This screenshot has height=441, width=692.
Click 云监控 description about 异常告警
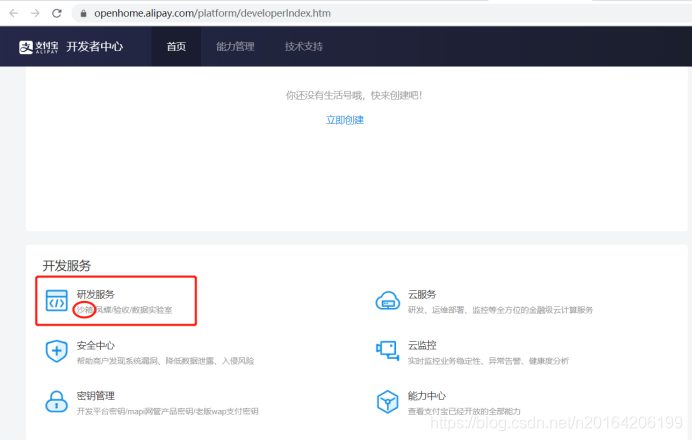click(x=489, y=361)
